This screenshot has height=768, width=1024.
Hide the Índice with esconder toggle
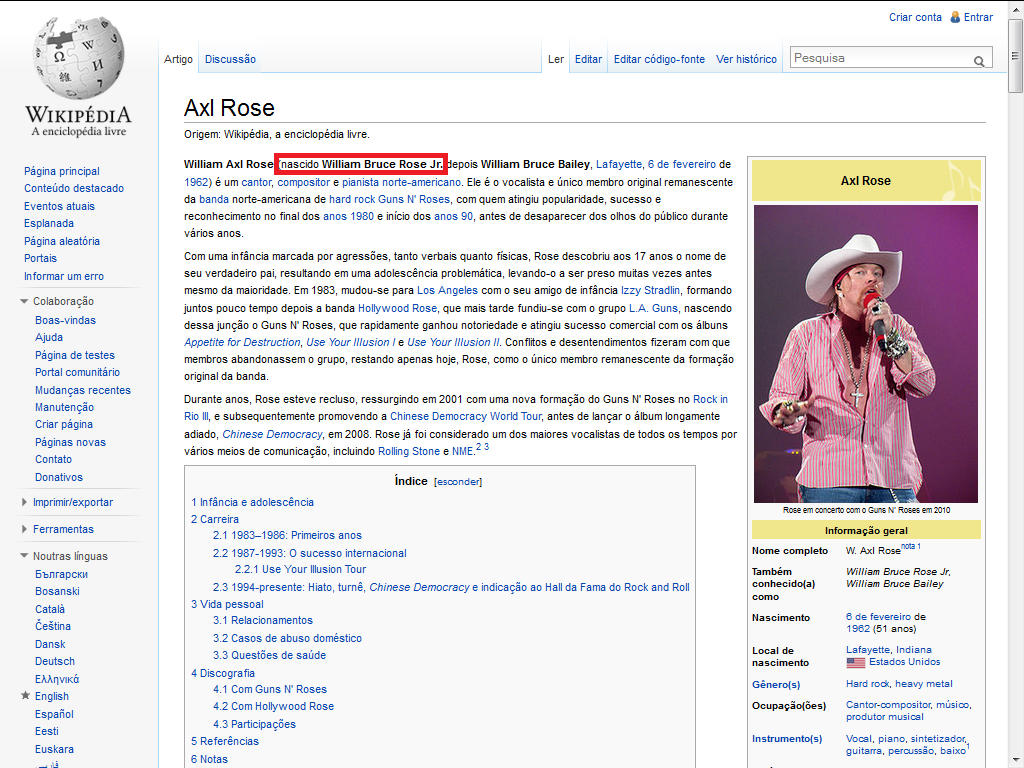[458, 482]
